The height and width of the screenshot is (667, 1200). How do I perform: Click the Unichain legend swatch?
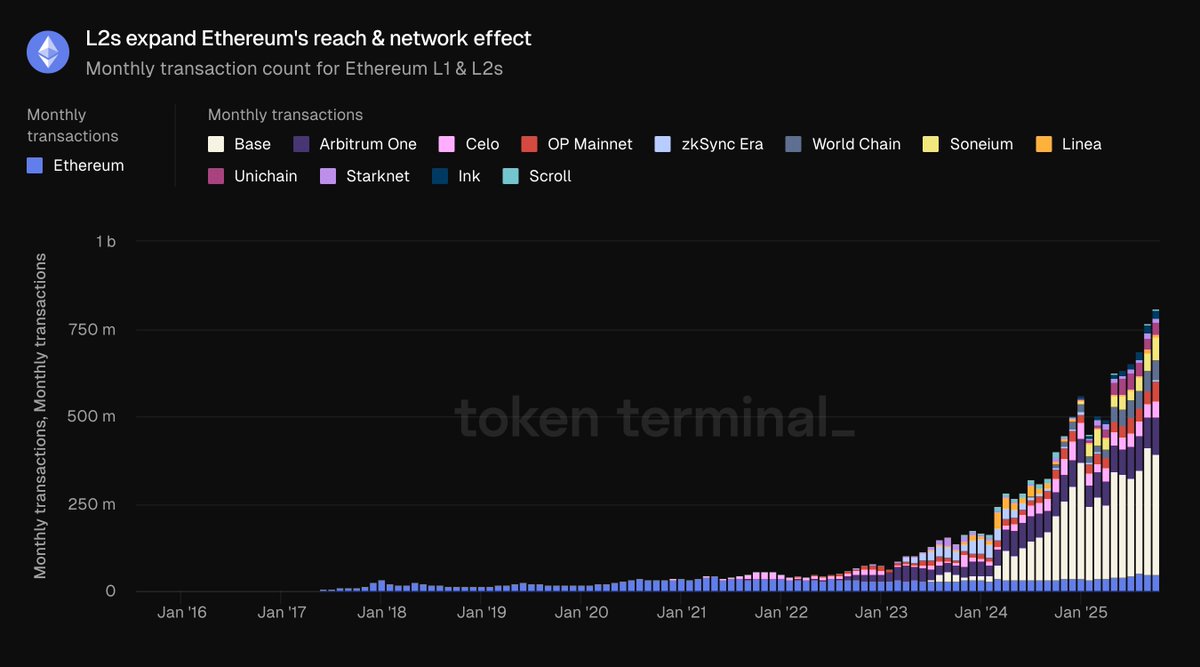[x=216, y=176]
